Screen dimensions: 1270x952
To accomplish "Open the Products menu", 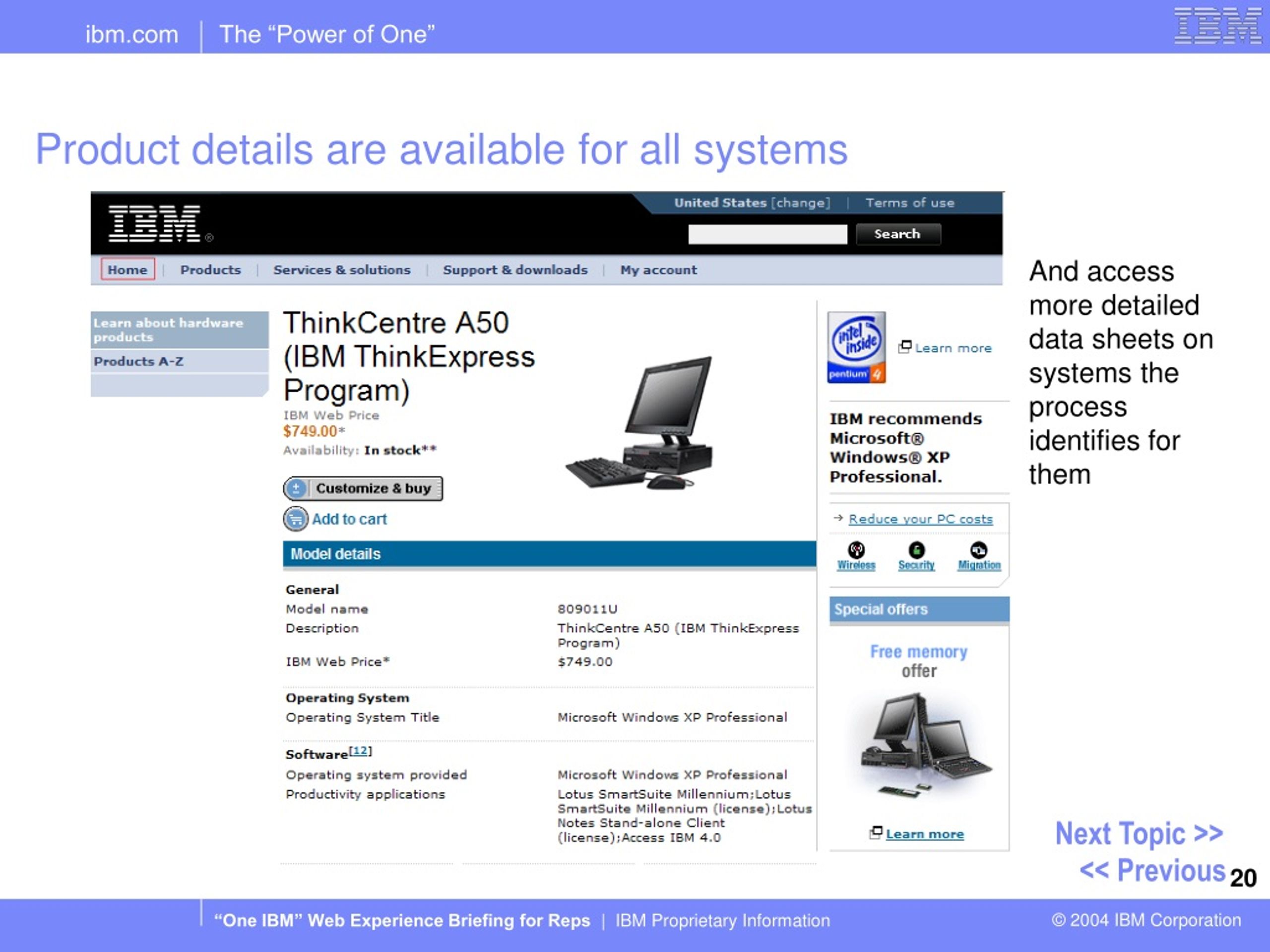I will click(x=211, y=270).
